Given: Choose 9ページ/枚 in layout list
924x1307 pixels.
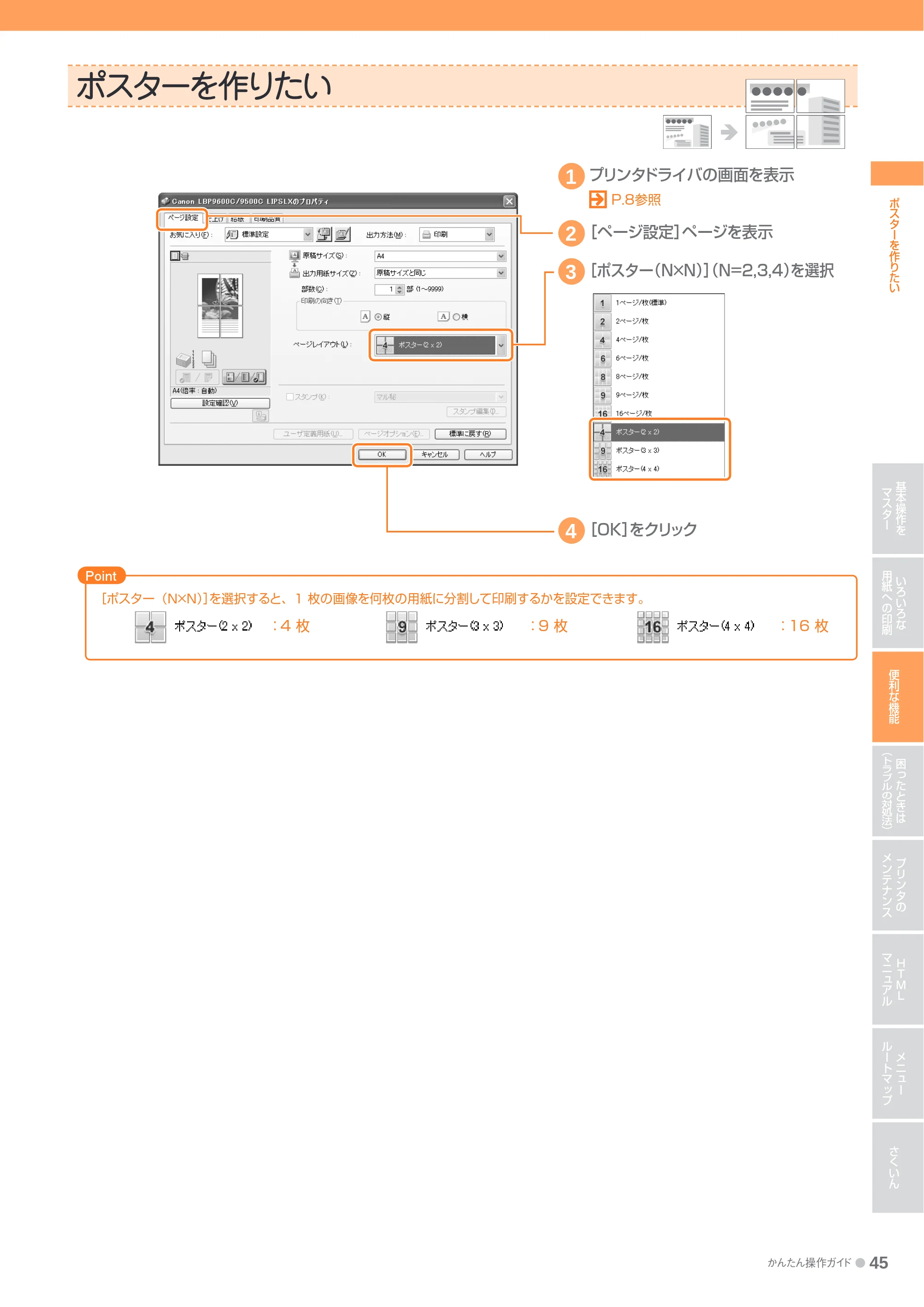Looking at the screenshot, I should pos(659,395).
